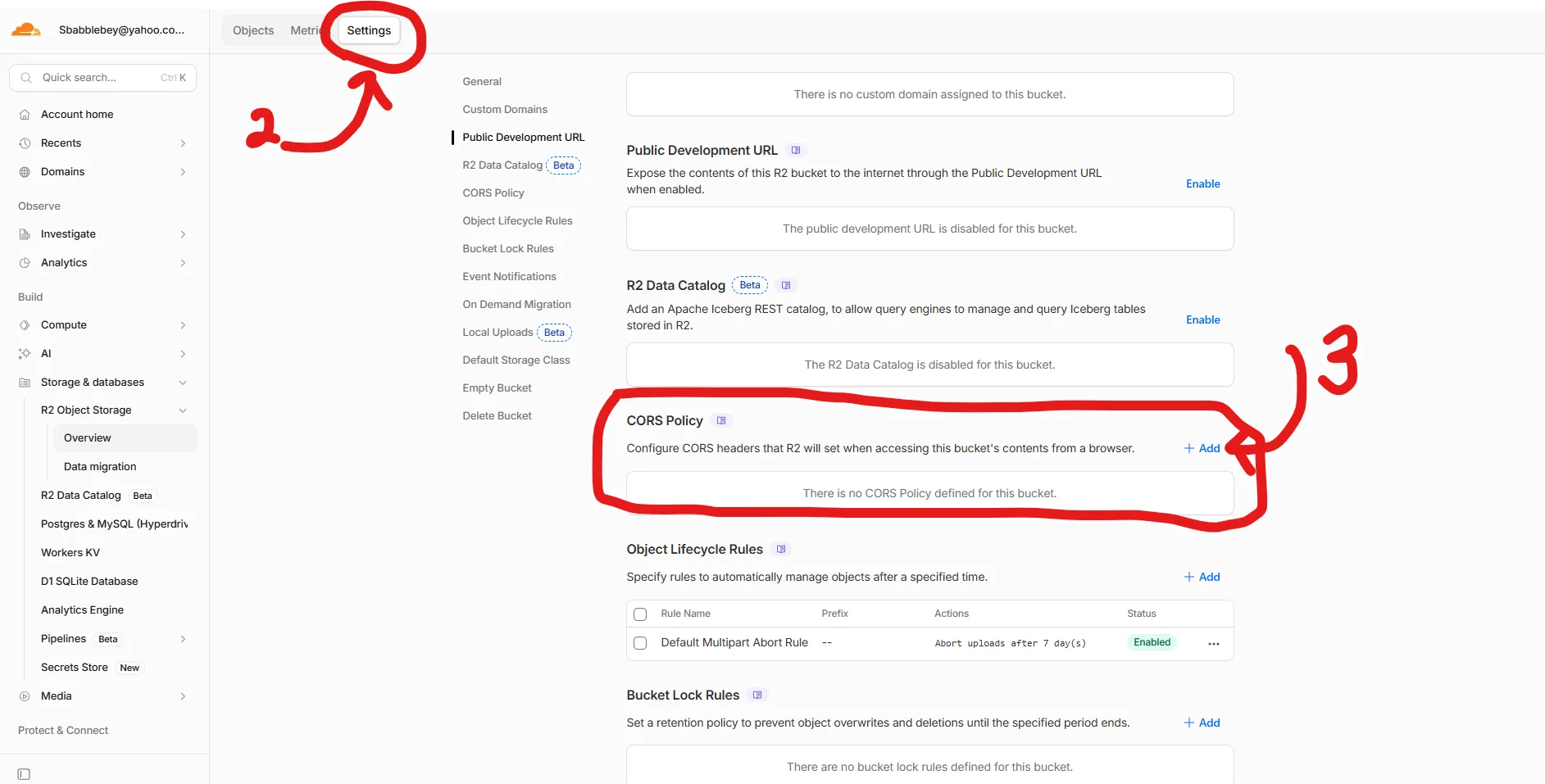Click the Account home house icon

(x=25, y=115)
